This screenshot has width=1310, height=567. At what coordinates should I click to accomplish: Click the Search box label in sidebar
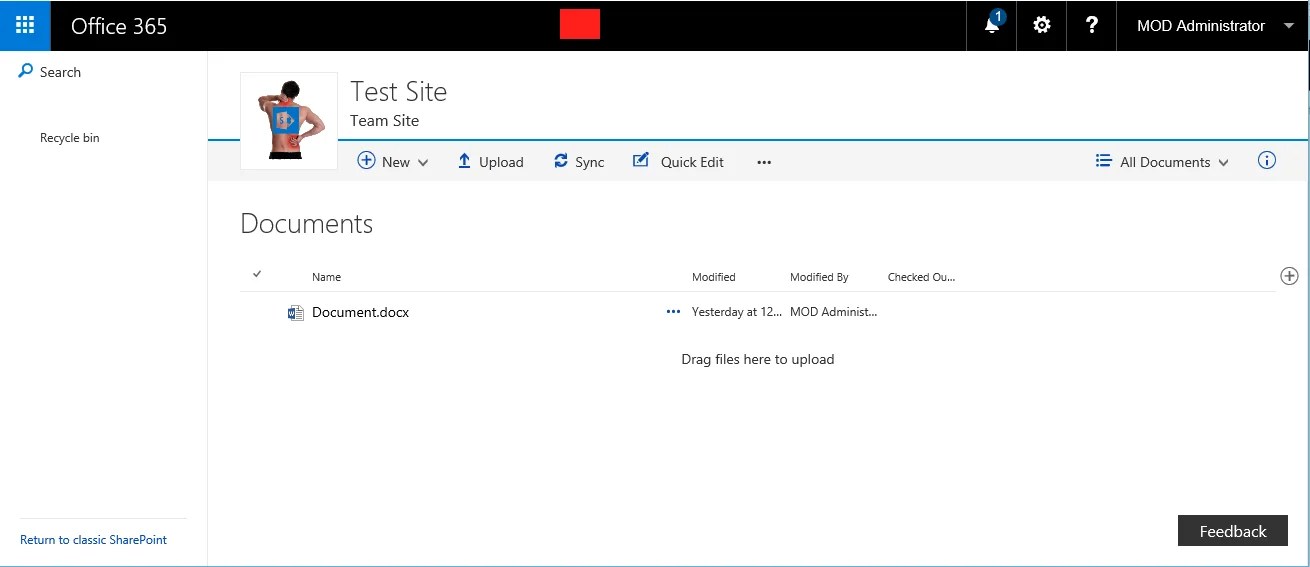tap(60, 72)
